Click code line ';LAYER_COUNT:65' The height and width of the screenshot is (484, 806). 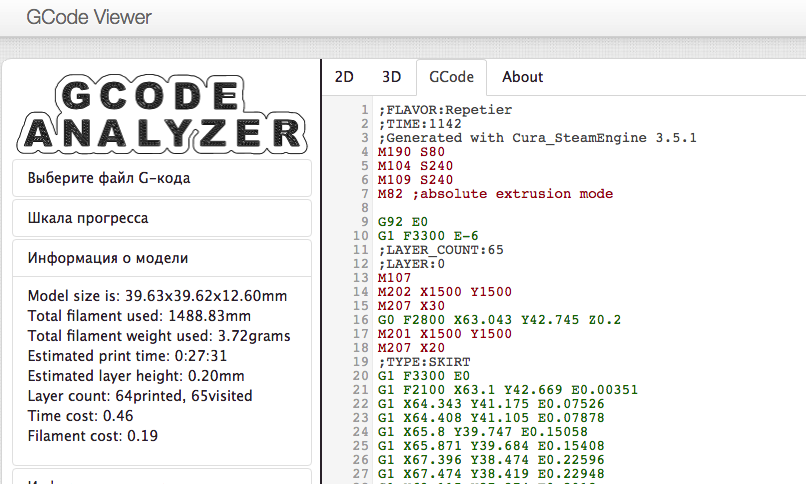click(x=441, y=250)
